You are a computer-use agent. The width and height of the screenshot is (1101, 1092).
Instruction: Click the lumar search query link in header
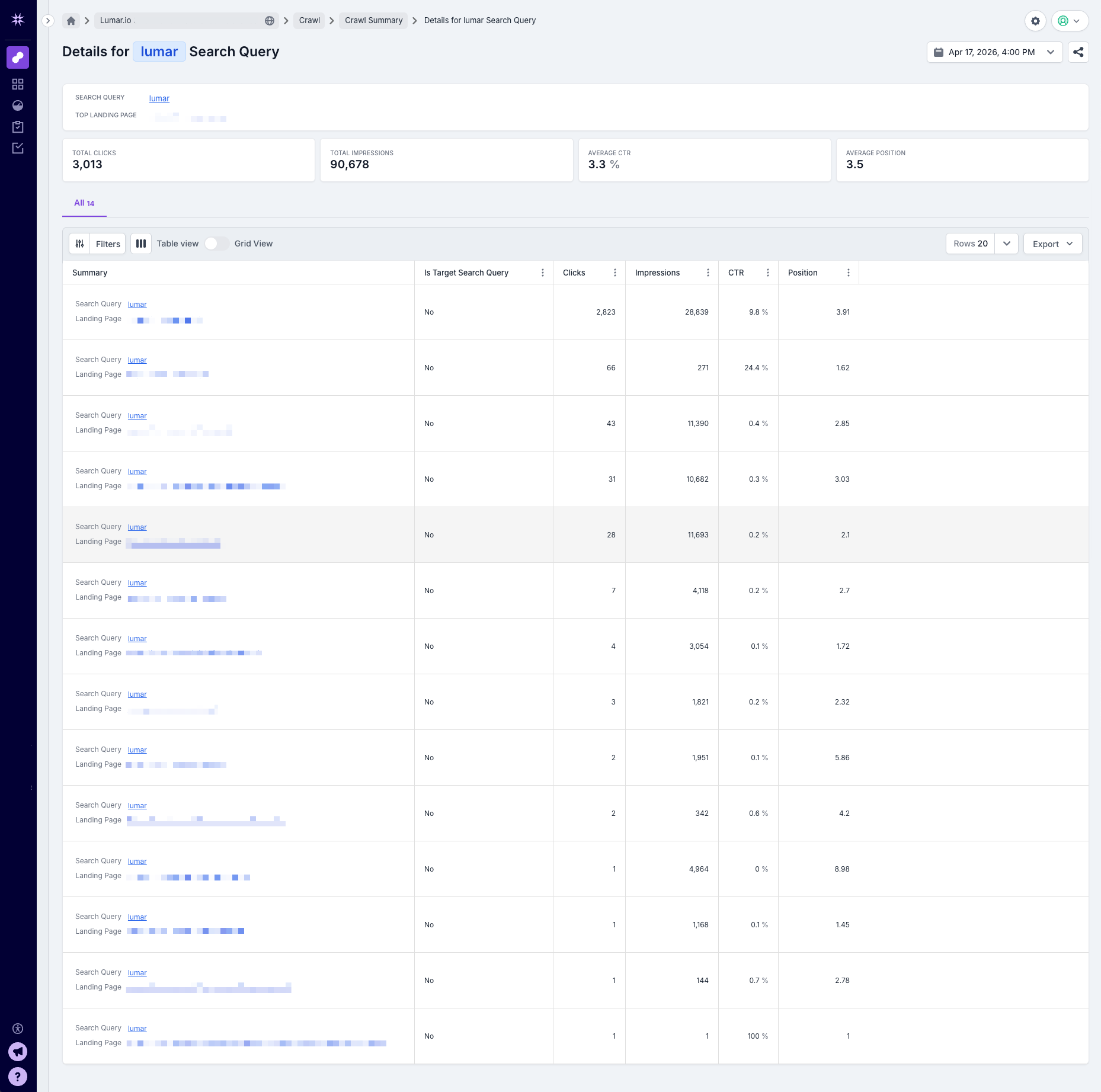click(159, 98)
